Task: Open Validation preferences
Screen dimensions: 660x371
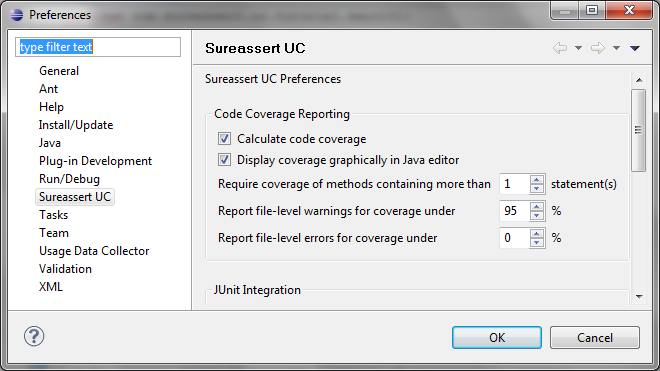Action: click(x=65, y=269)
